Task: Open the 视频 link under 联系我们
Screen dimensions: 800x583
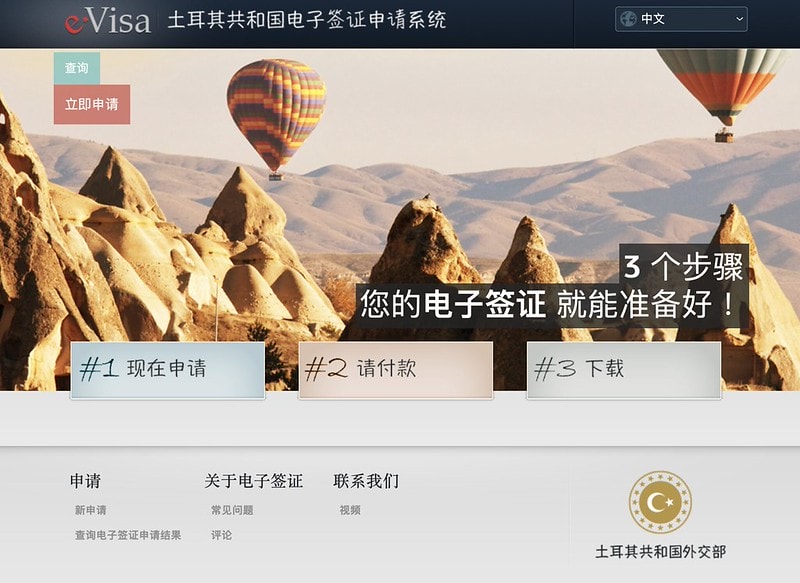Action: [x=350, y=510]
